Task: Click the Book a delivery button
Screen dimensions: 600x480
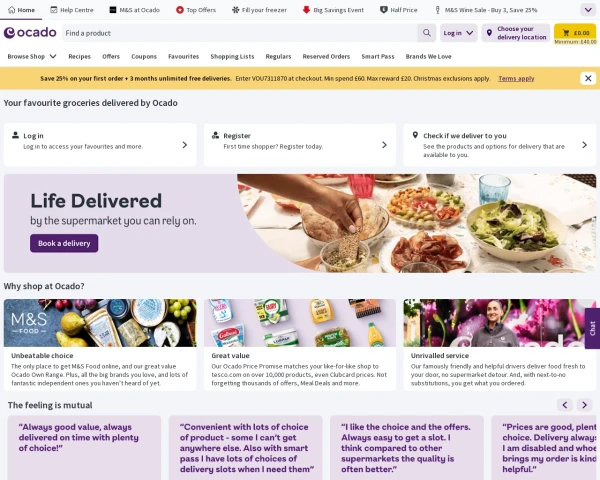Action: pos(64,243)
